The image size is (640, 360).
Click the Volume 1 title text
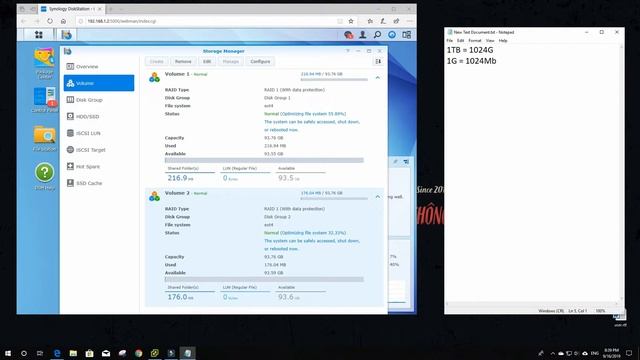click(x=177, y=74)
